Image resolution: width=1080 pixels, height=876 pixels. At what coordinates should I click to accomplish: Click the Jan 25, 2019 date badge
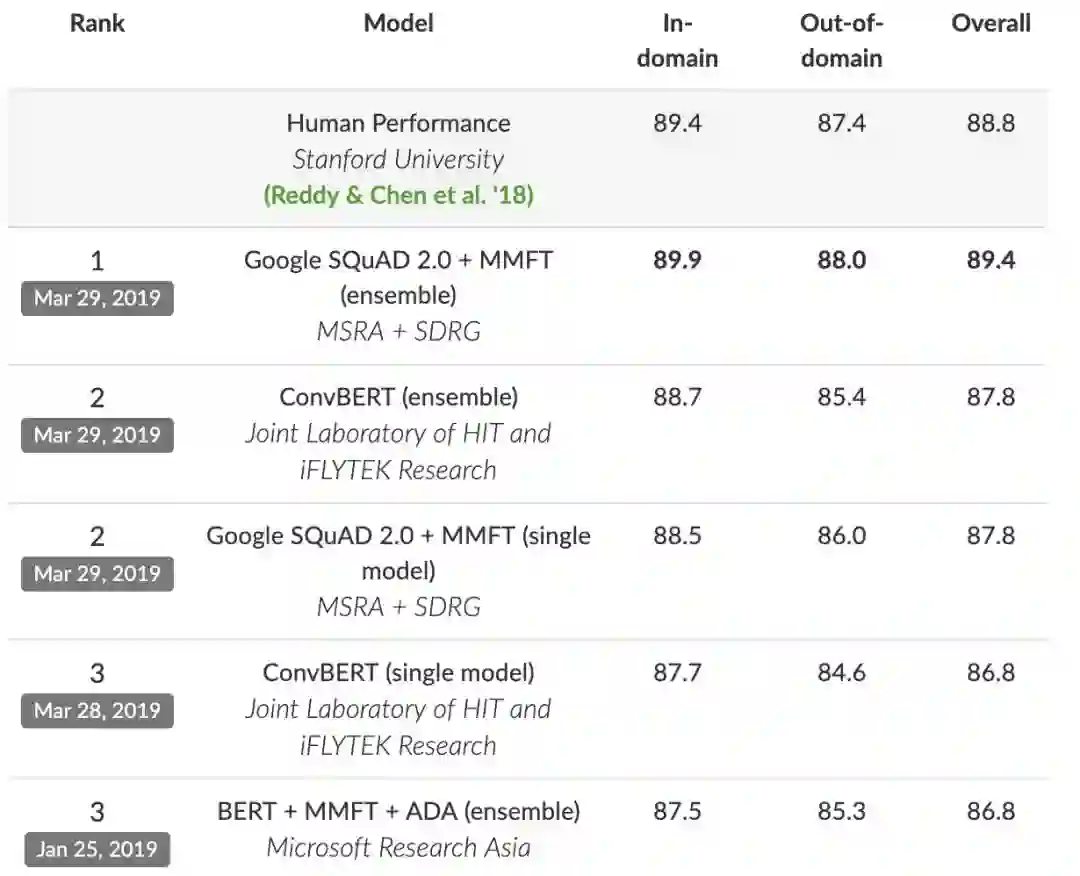point(97,849)
